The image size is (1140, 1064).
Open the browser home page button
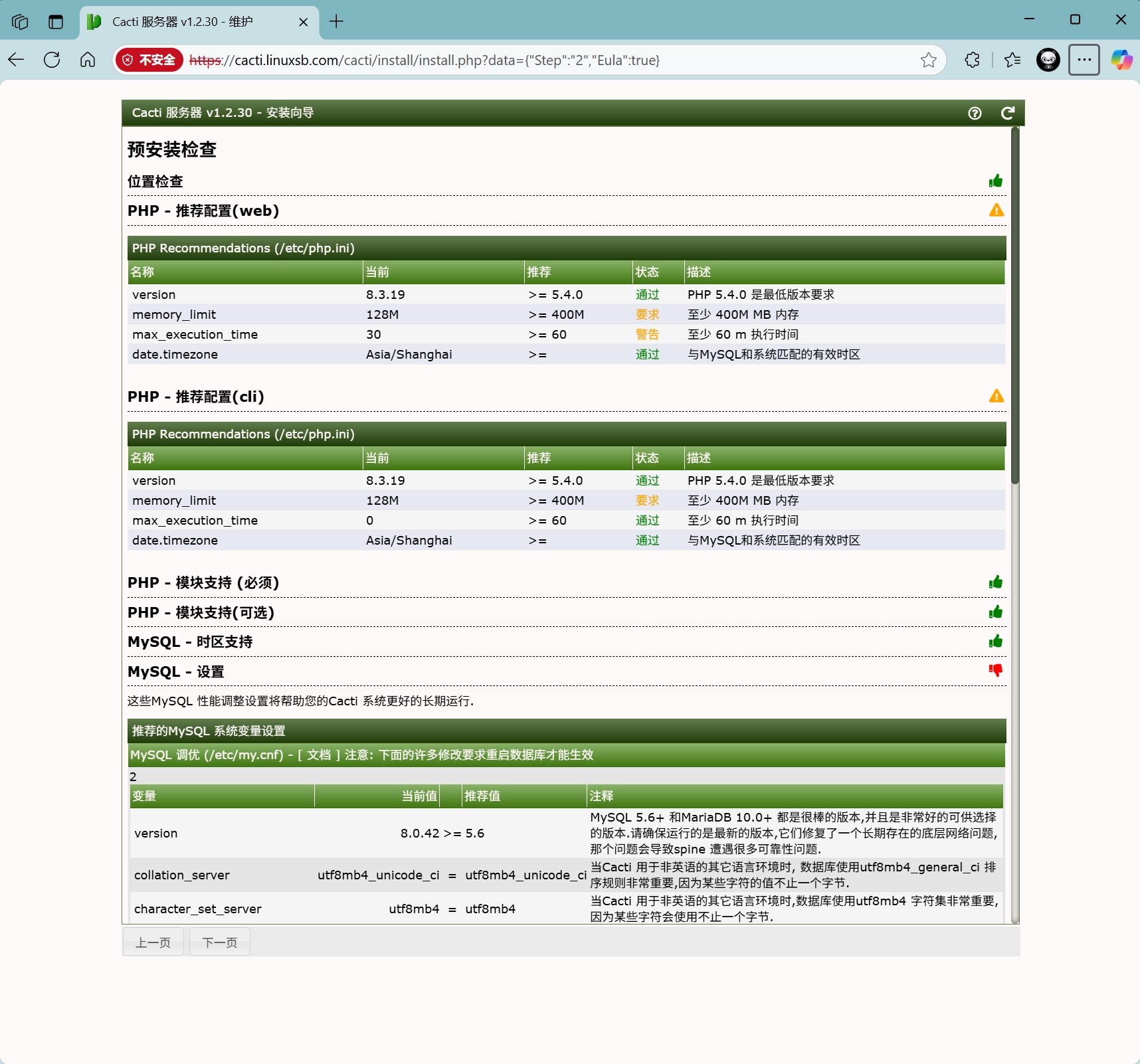point(88,60)
